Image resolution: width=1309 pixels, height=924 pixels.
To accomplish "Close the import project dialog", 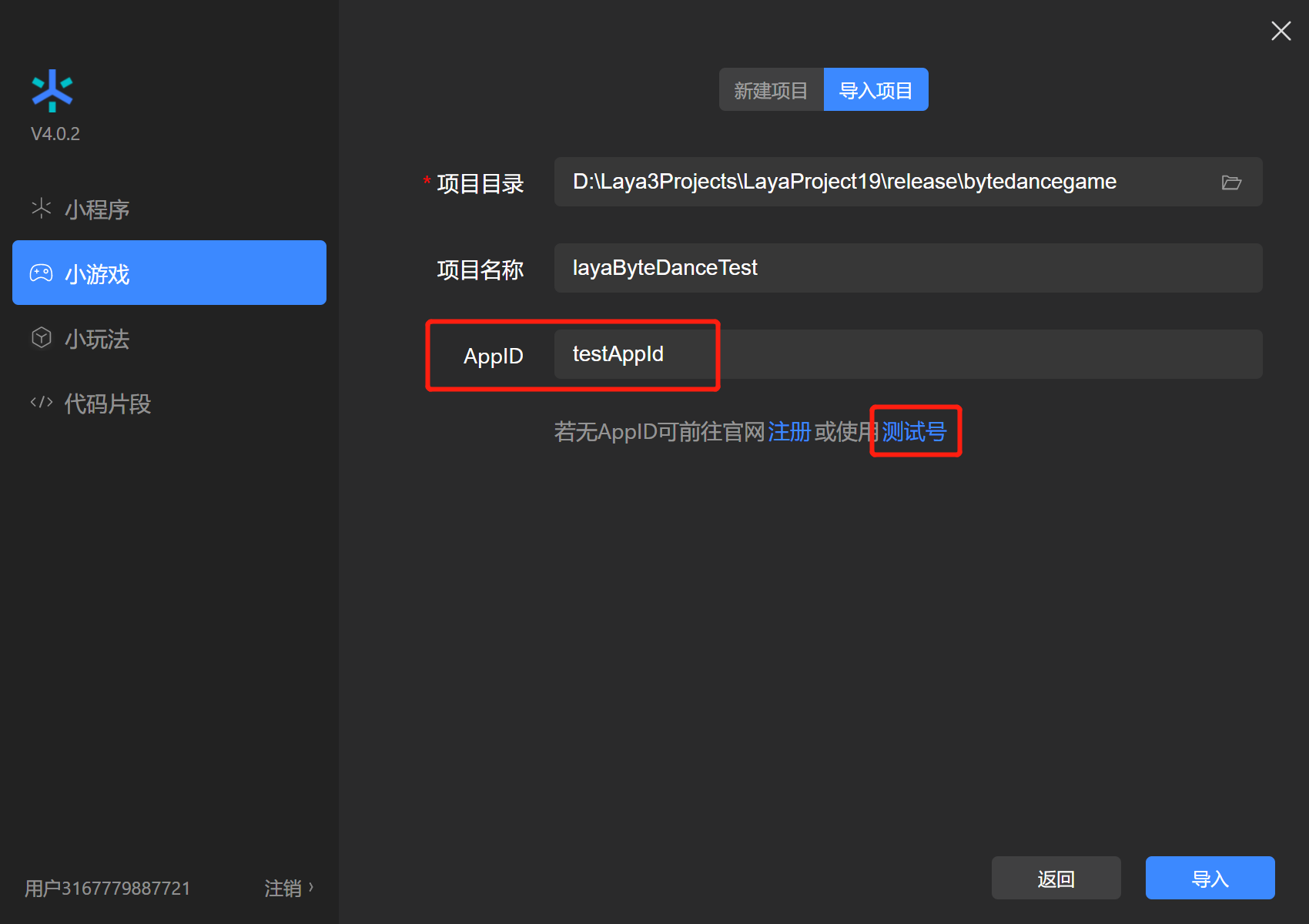I will tap(1281, 31).
